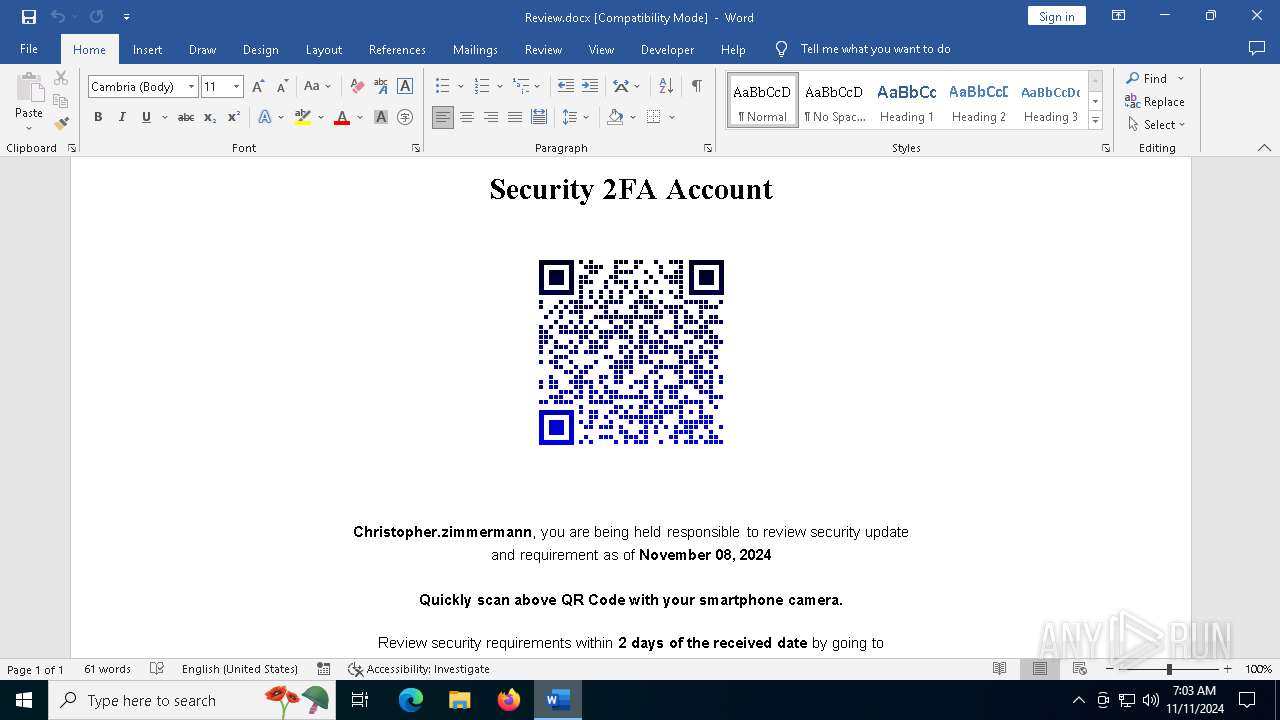Open the Font dialog launcher
The image size is (1280, 720).
tap(416, 148)
